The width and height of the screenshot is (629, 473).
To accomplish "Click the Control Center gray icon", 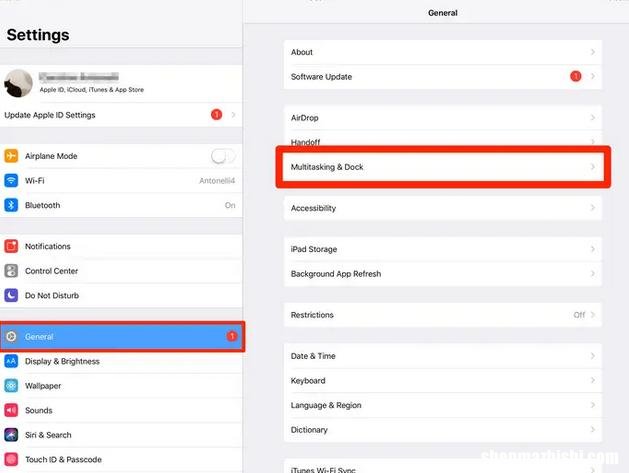I will (11, 271).
